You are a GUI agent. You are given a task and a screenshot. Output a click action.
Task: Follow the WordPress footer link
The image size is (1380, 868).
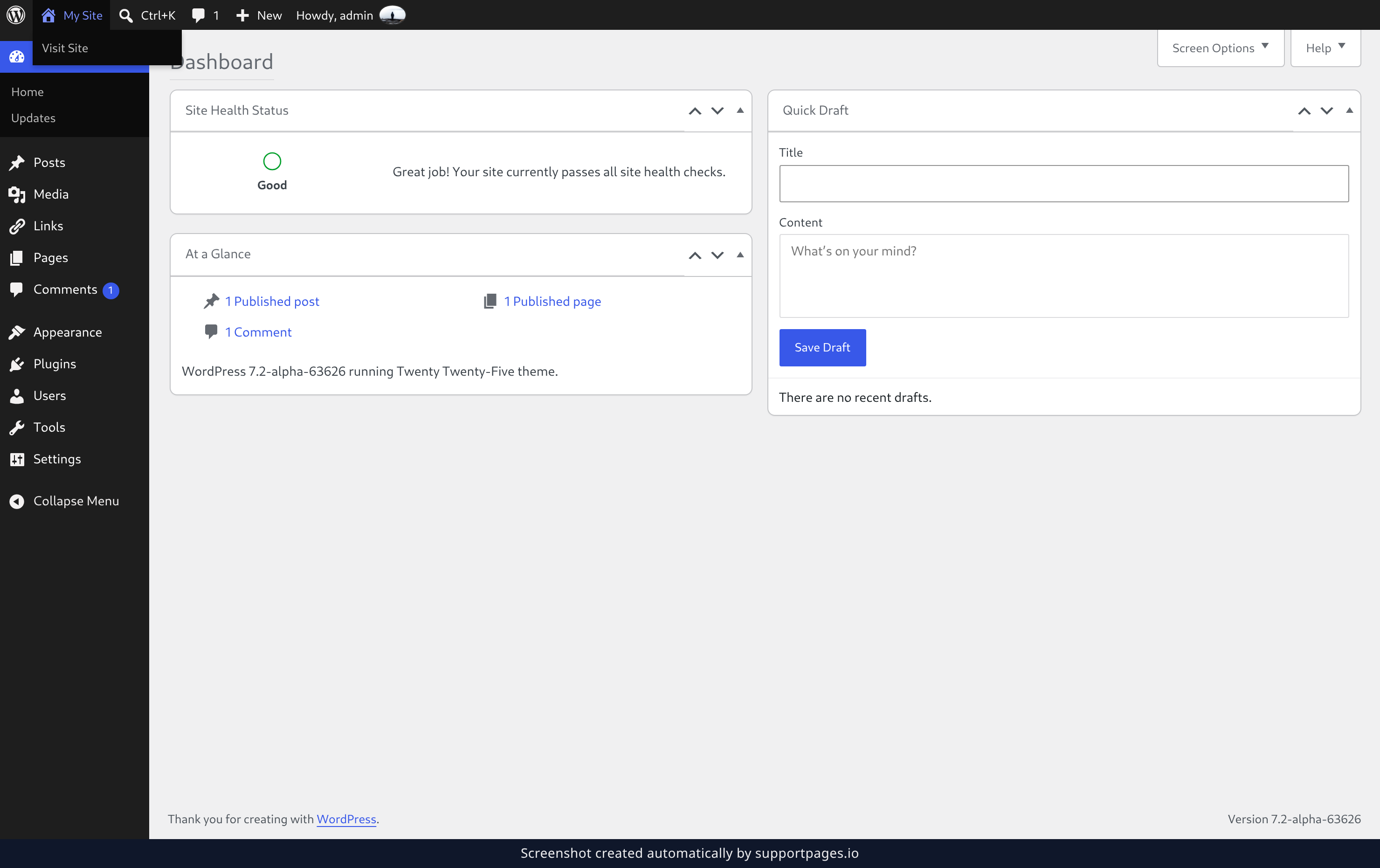point(346,820)
